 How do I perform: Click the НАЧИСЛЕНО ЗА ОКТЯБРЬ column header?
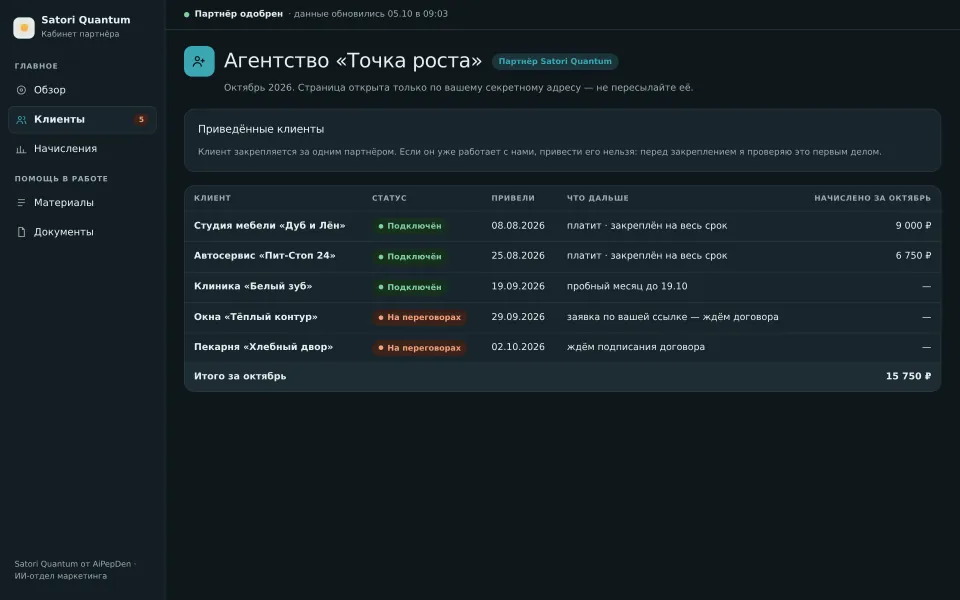(872, 198)
